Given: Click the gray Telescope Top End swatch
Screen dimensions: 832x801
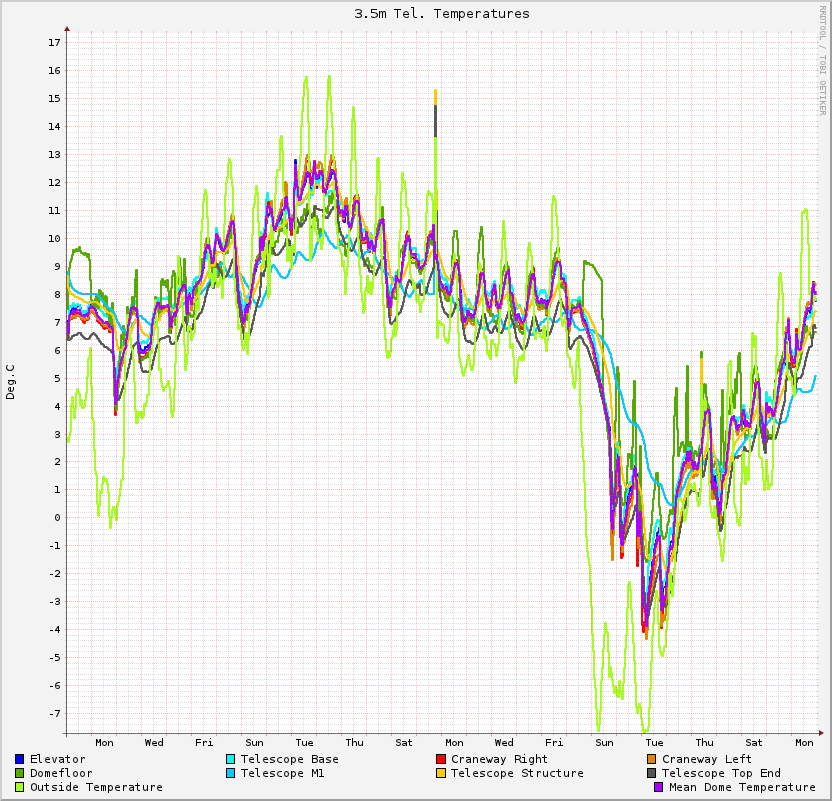Looking at the screenshot, I should (651, 773).
